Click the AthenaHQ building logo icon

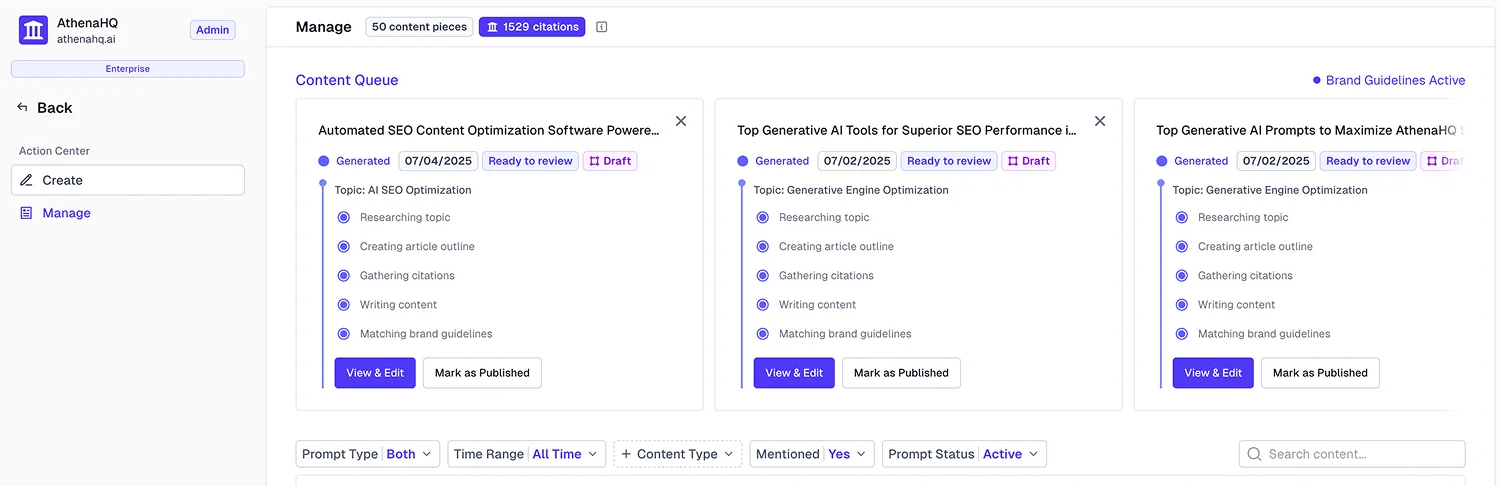34,30
